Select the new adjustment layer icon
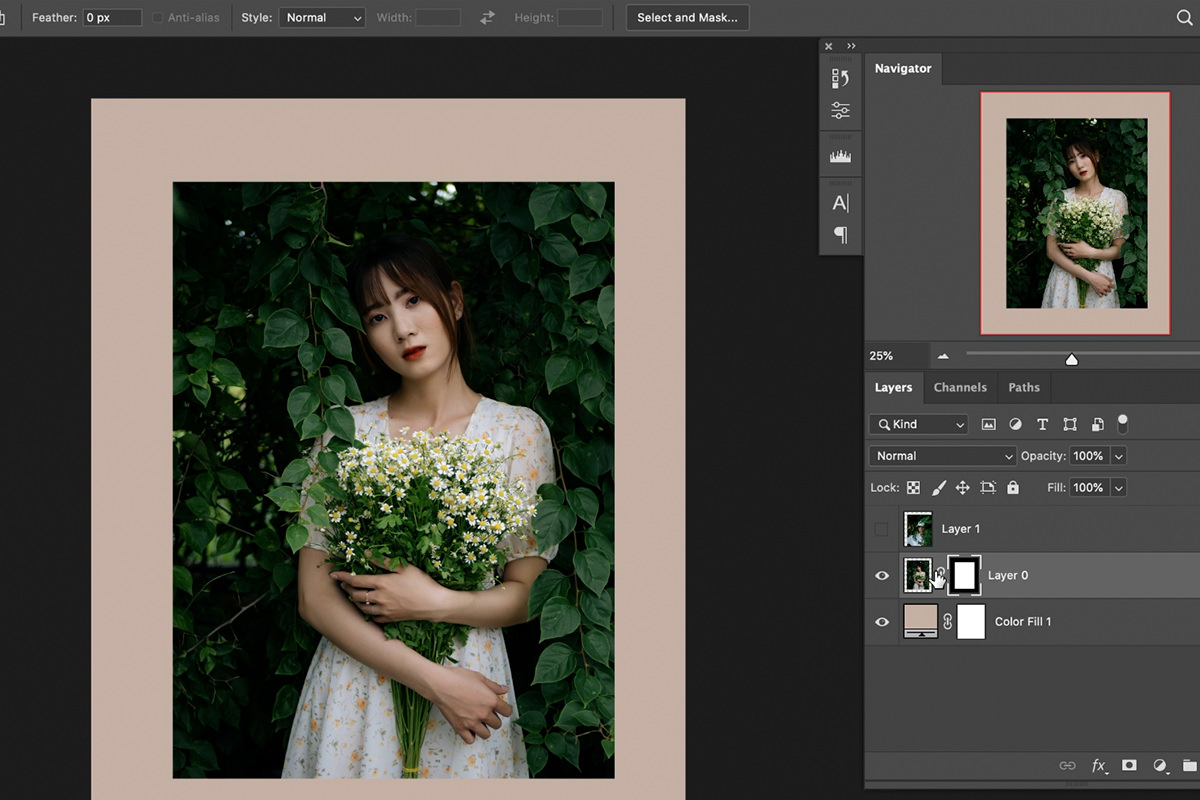Viewport: 1200px width, 800px height. [1159, 765]
